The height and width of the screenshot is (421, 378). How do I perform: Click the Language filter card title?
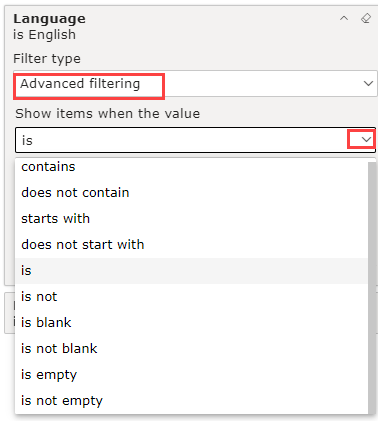coord(49,18)
